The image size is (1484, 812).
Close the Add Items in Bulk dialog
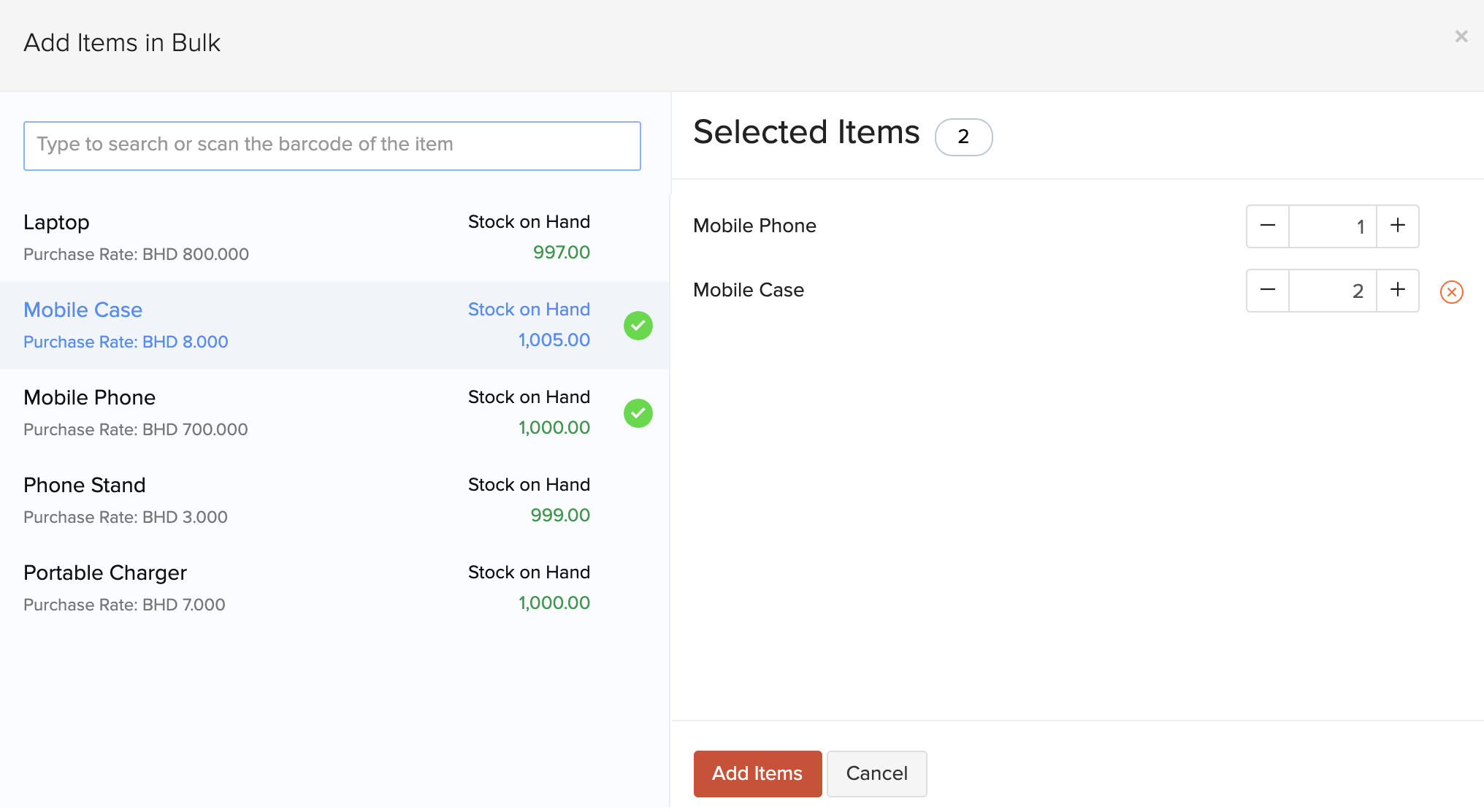pos(1461,36)
